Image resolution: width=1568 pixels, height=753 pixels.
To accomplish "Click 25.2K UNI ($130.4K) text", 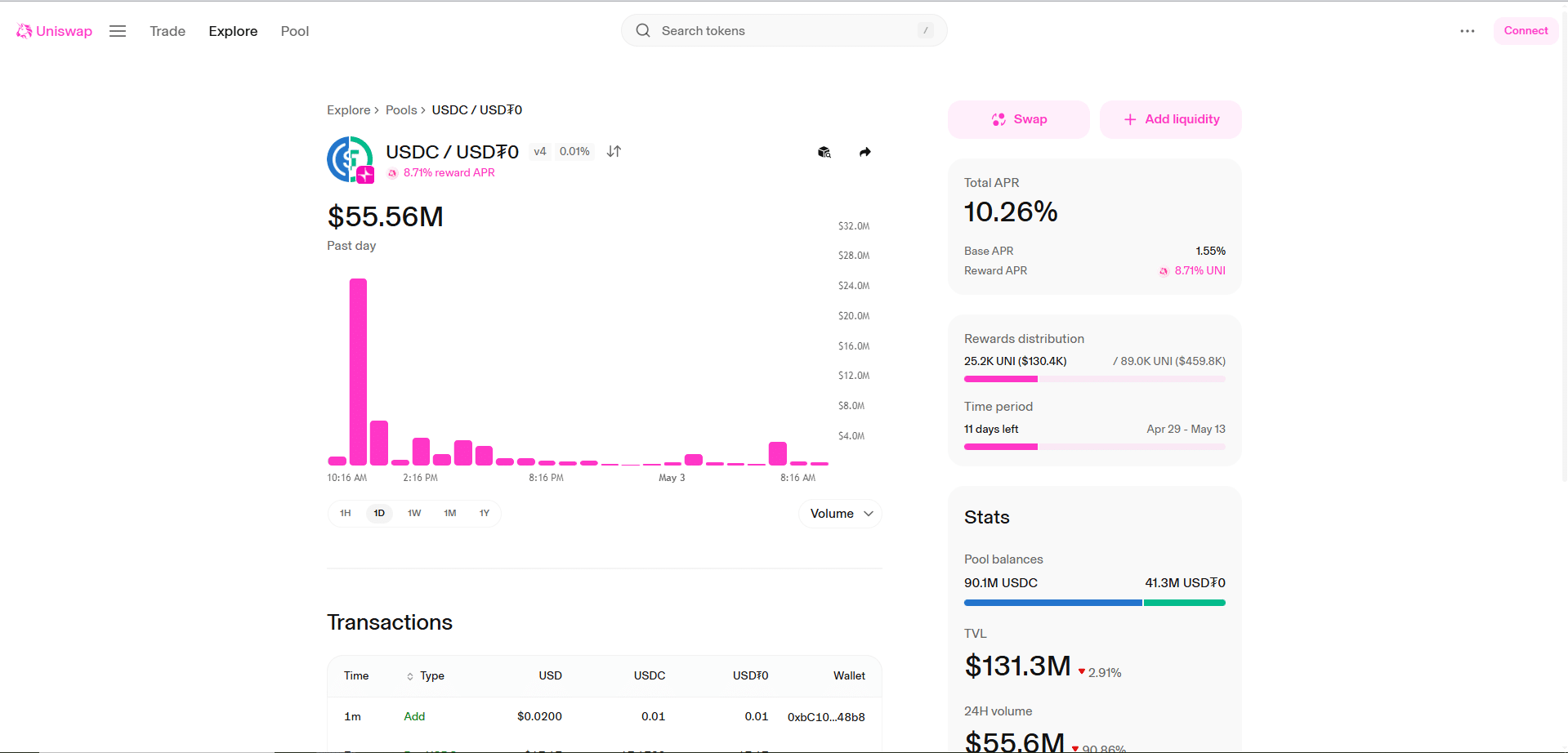I will click(x=1015, y=361).
